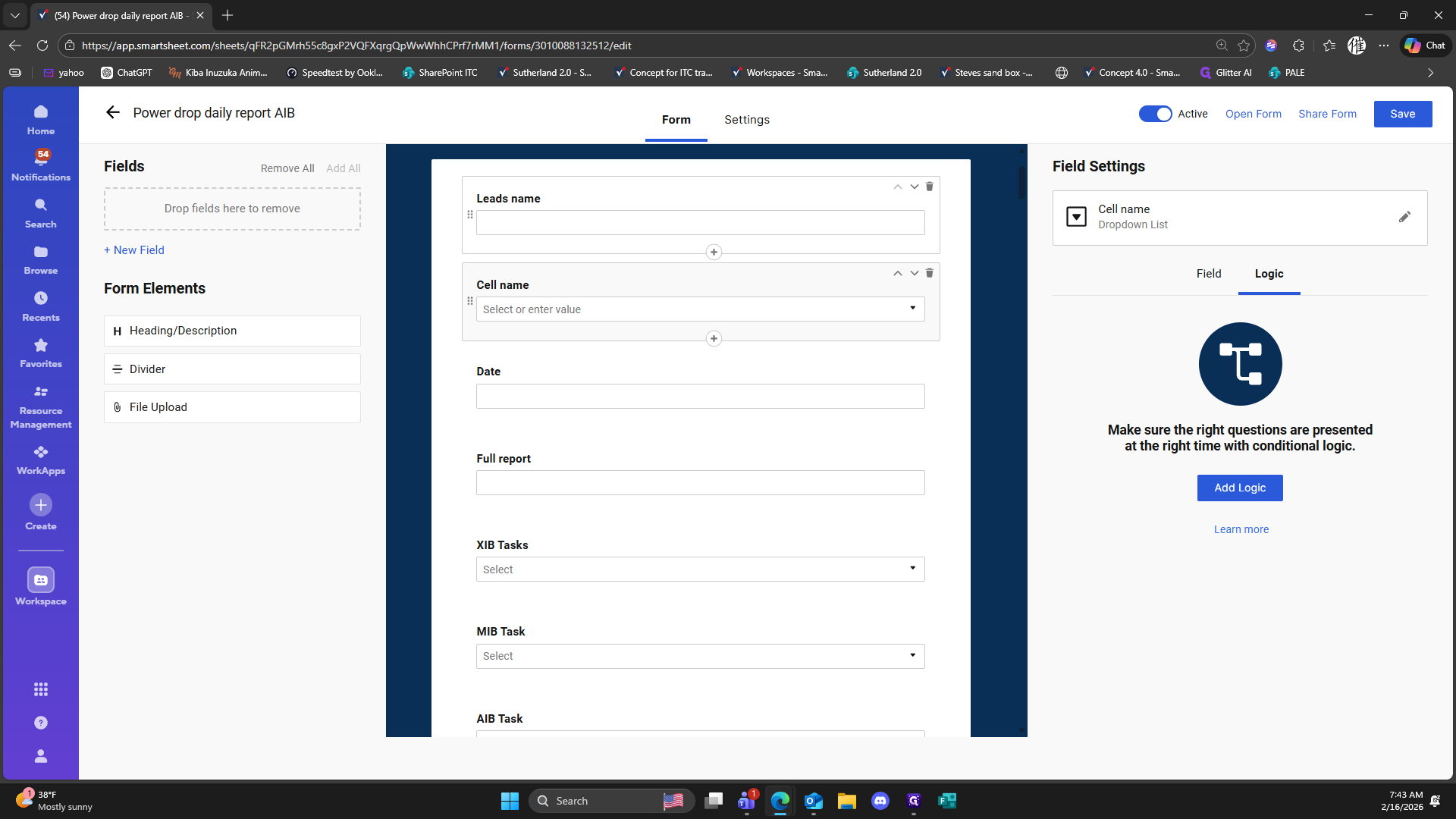Open Notifications in the sidebar

pyautogui.click(x=41, y=165)
